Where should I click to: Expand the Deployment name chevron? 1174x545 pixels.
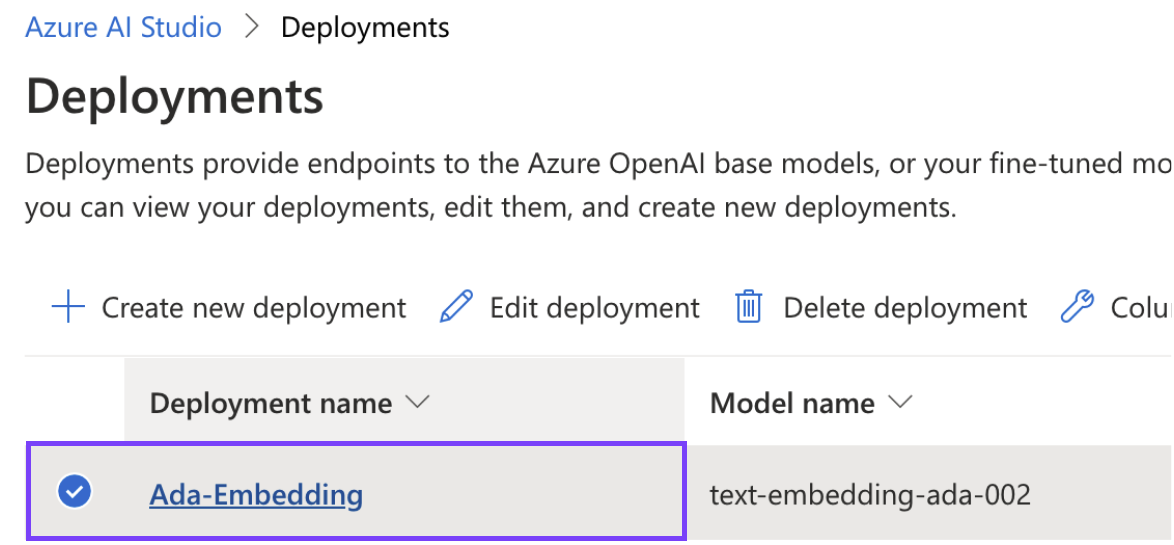click(x=416, y=403)
